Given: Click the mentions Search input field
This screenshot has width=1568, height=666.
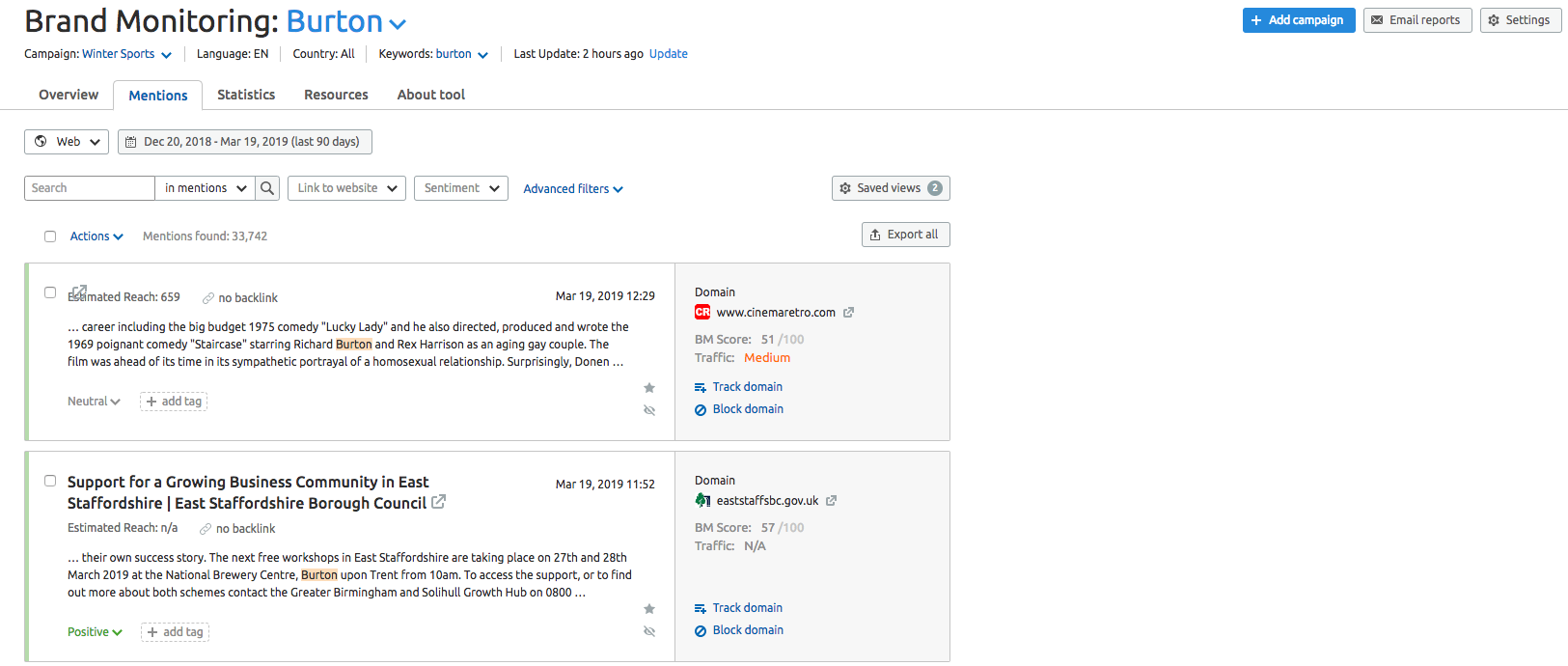Looking at the screenshot, I should click(90, 188).
